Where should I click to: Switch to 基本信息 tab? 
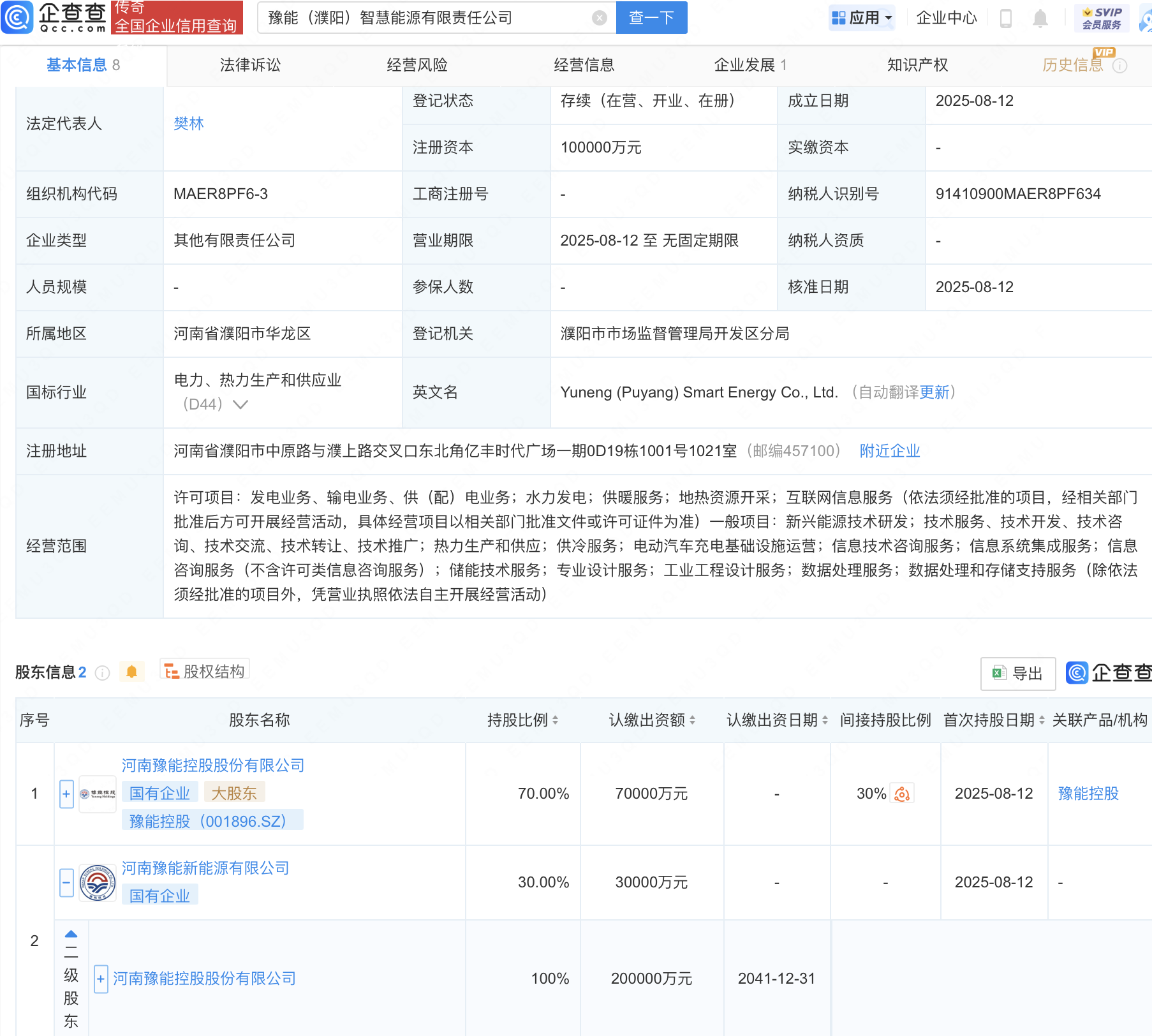83,65
